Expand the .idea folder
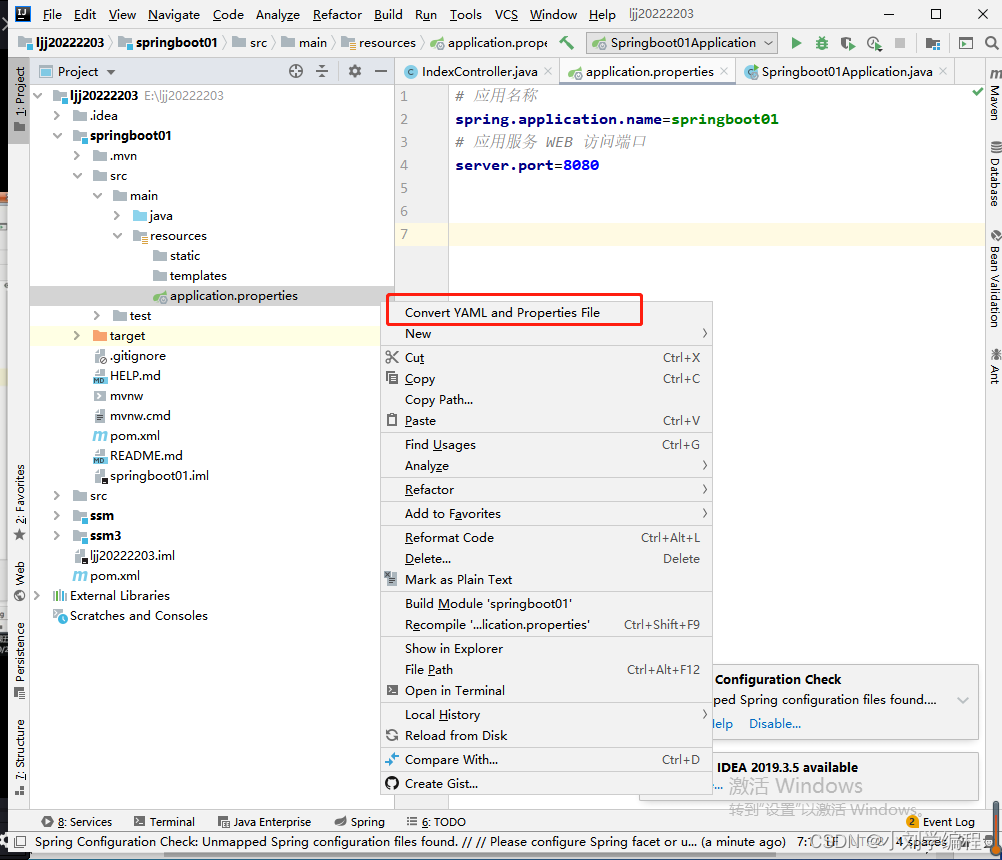Viewport: 1002px width, 860px height. pos(57,116)
